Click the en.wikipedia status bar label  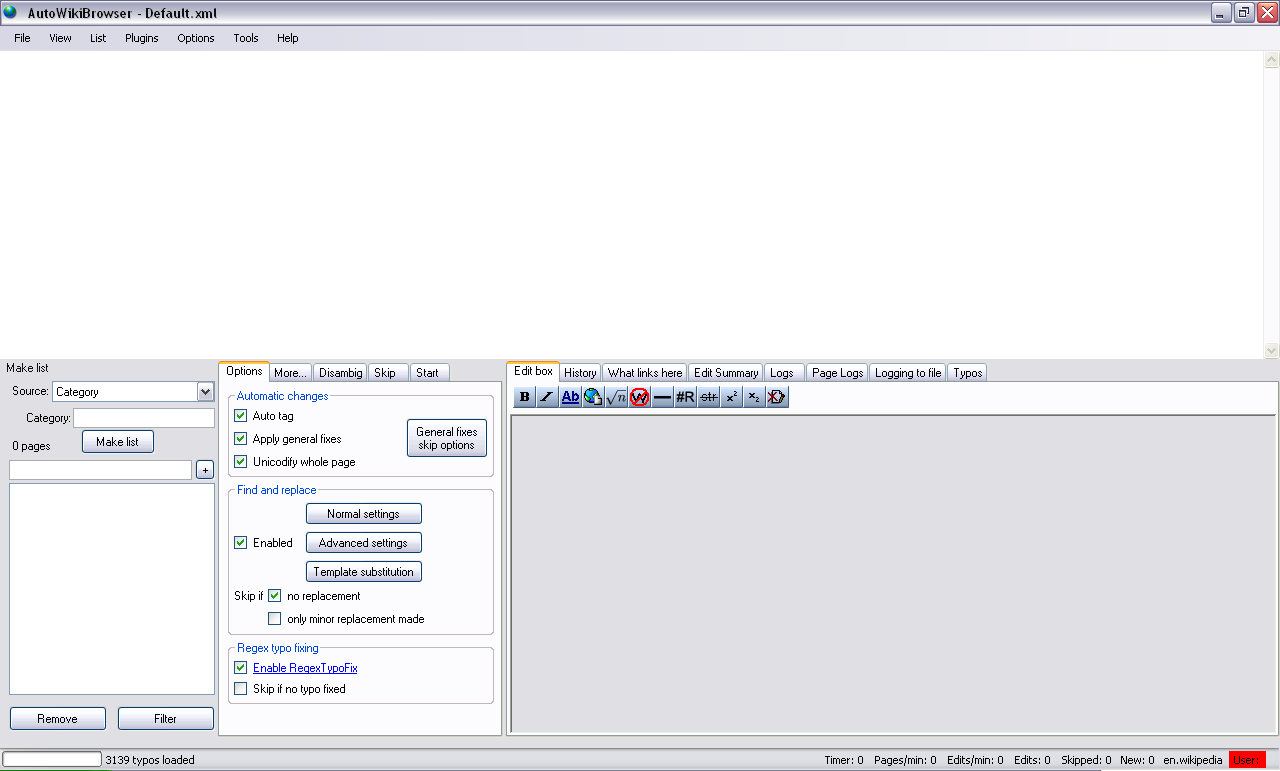1192,760
